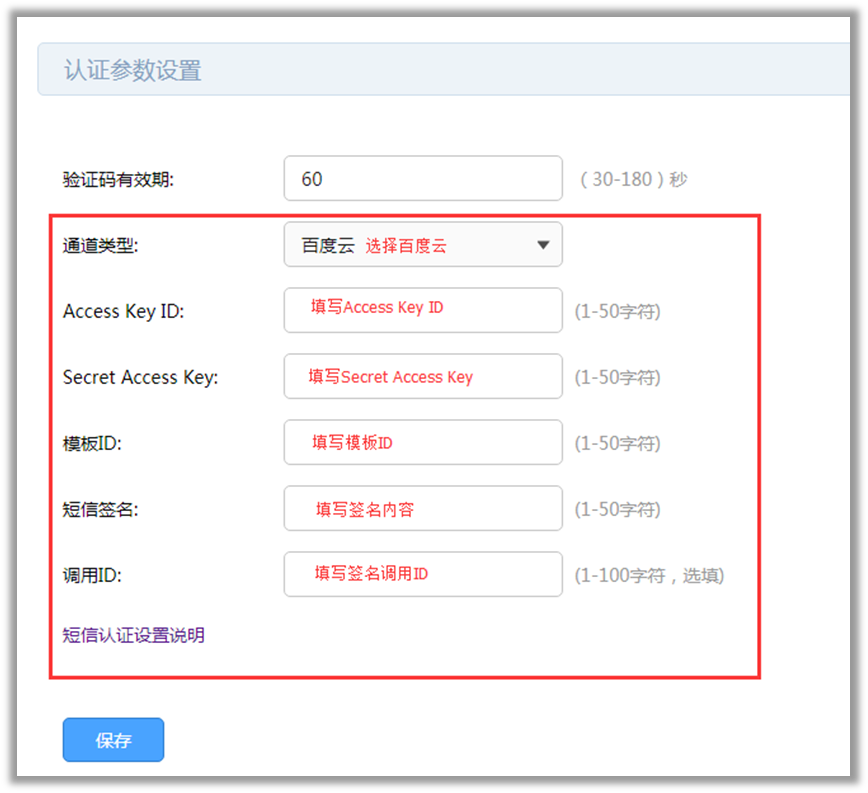Click the (30-180)秒 range hint

(633, 180)
